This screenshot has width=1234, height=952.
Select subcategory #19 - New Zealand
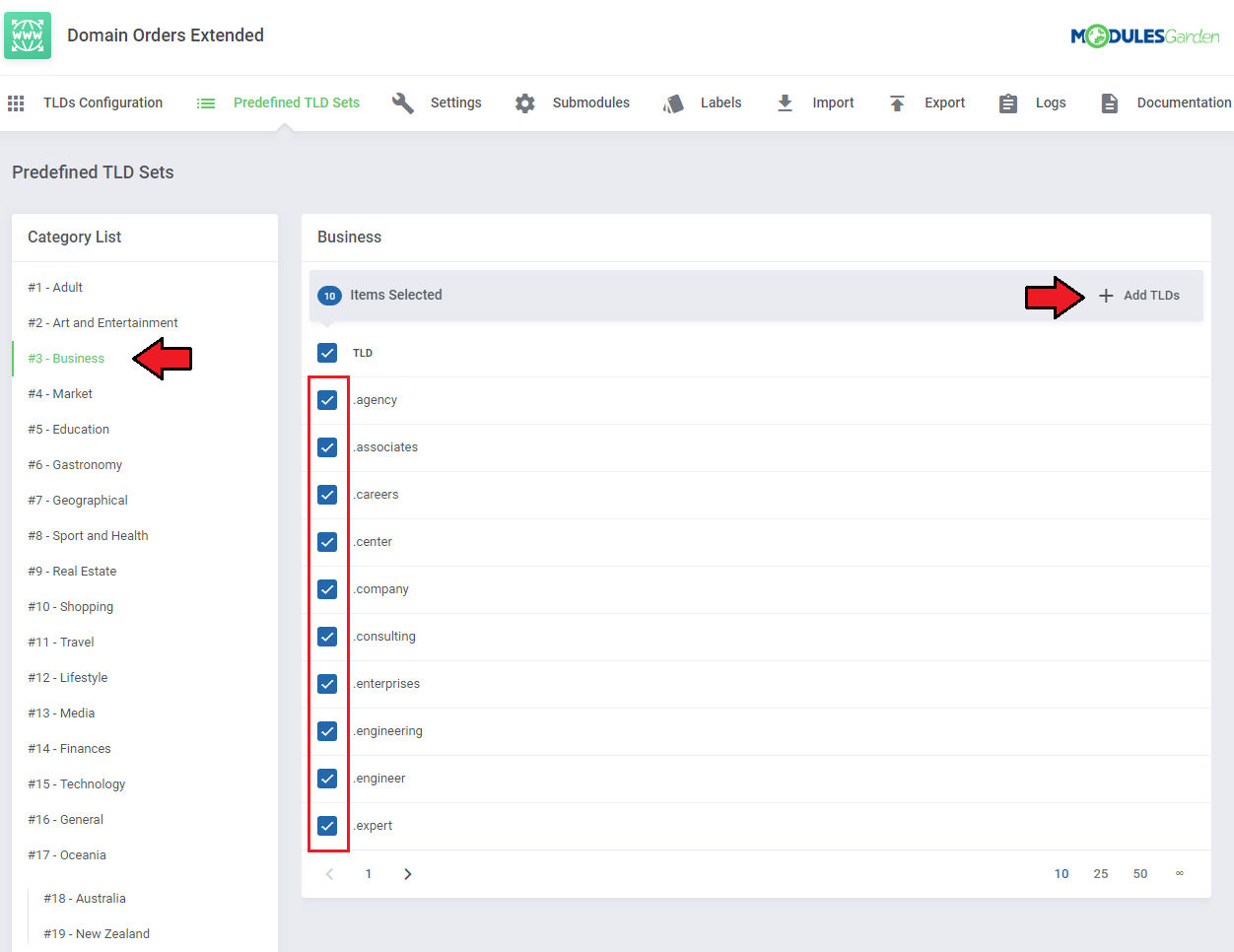97,934
